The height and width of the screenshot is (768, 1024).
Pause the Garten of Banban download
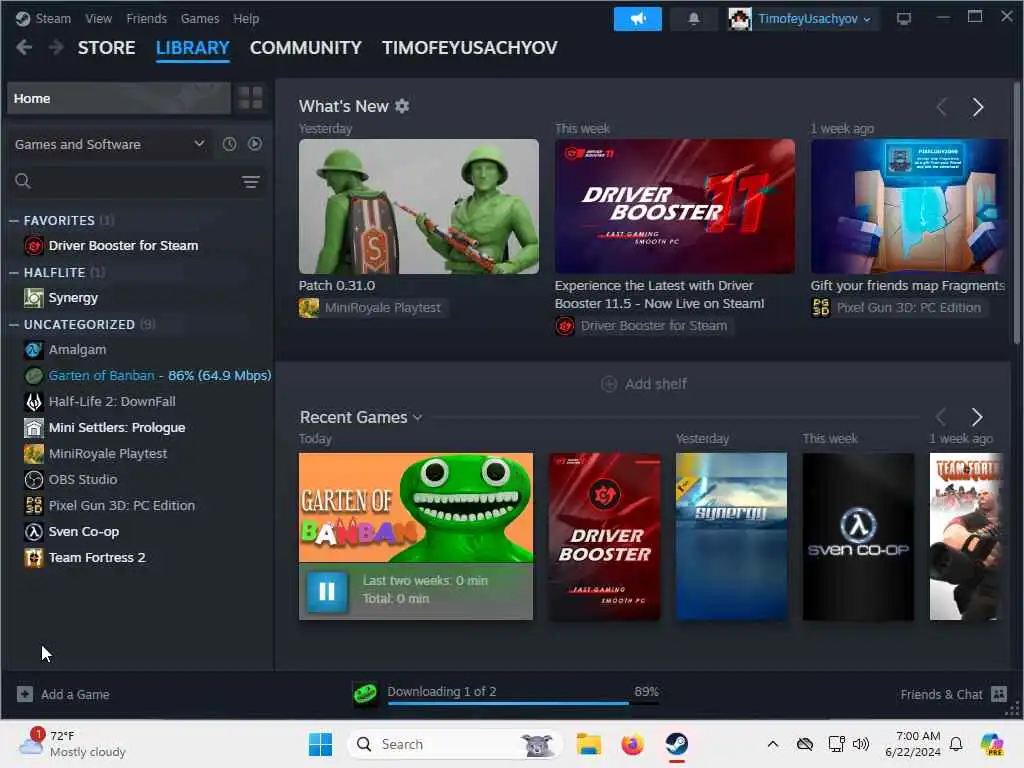click(327, 591)
